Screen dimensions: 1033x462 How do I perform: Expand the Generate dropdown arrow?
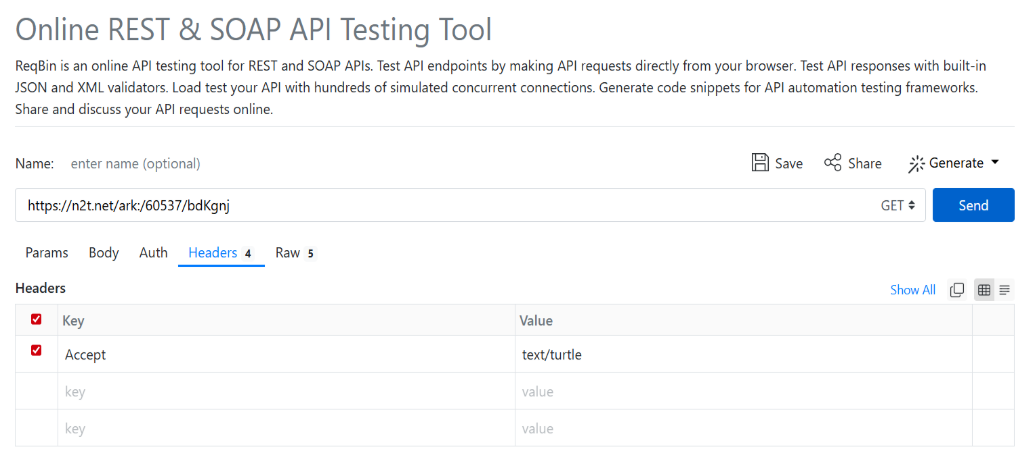coord(995,163)
